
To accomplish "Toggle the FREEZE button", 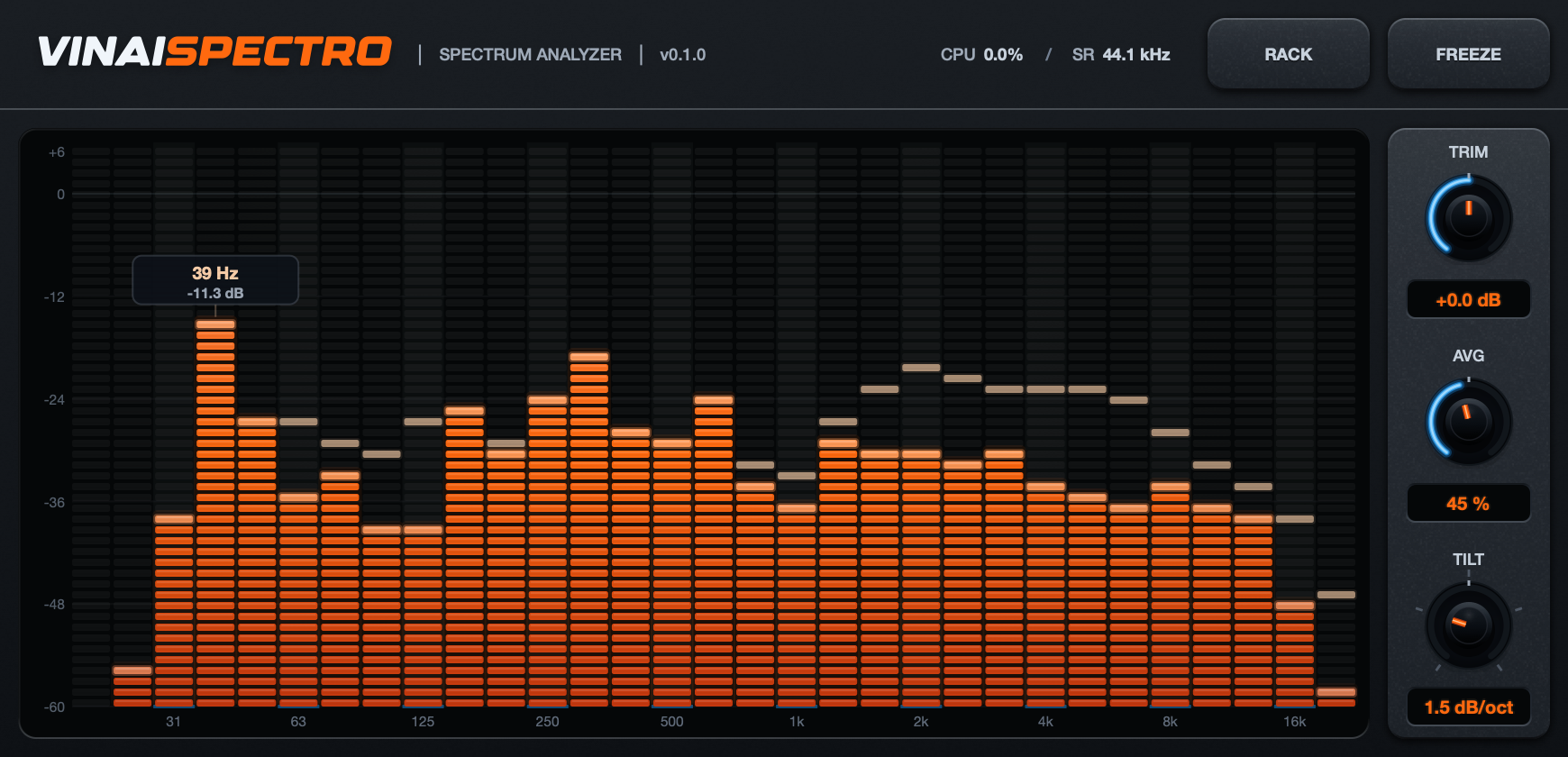I will 1468,54.
